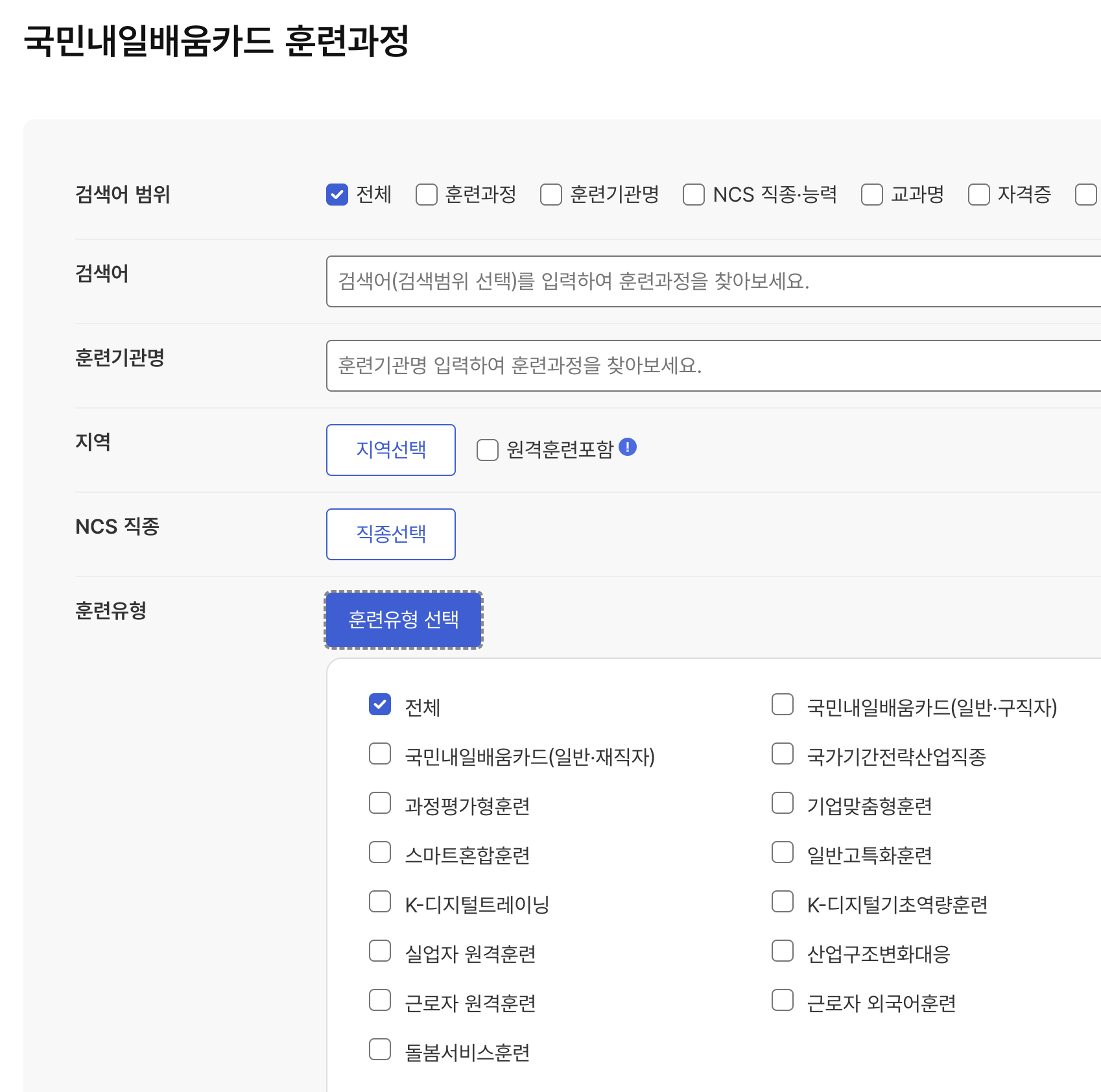This screenshot has width=1101, height=1092.
Task: Tick the 일반고특화훈련 checkbox
Action: pyautogui.click(x=783, y=853)
